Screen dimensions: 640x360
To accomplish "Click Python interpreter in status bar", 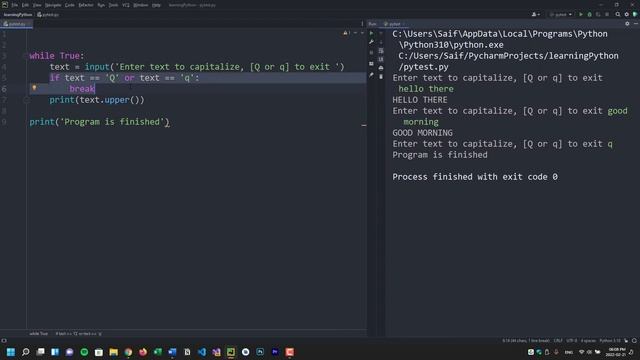I will pyautogui.click(x=610, y=340).
